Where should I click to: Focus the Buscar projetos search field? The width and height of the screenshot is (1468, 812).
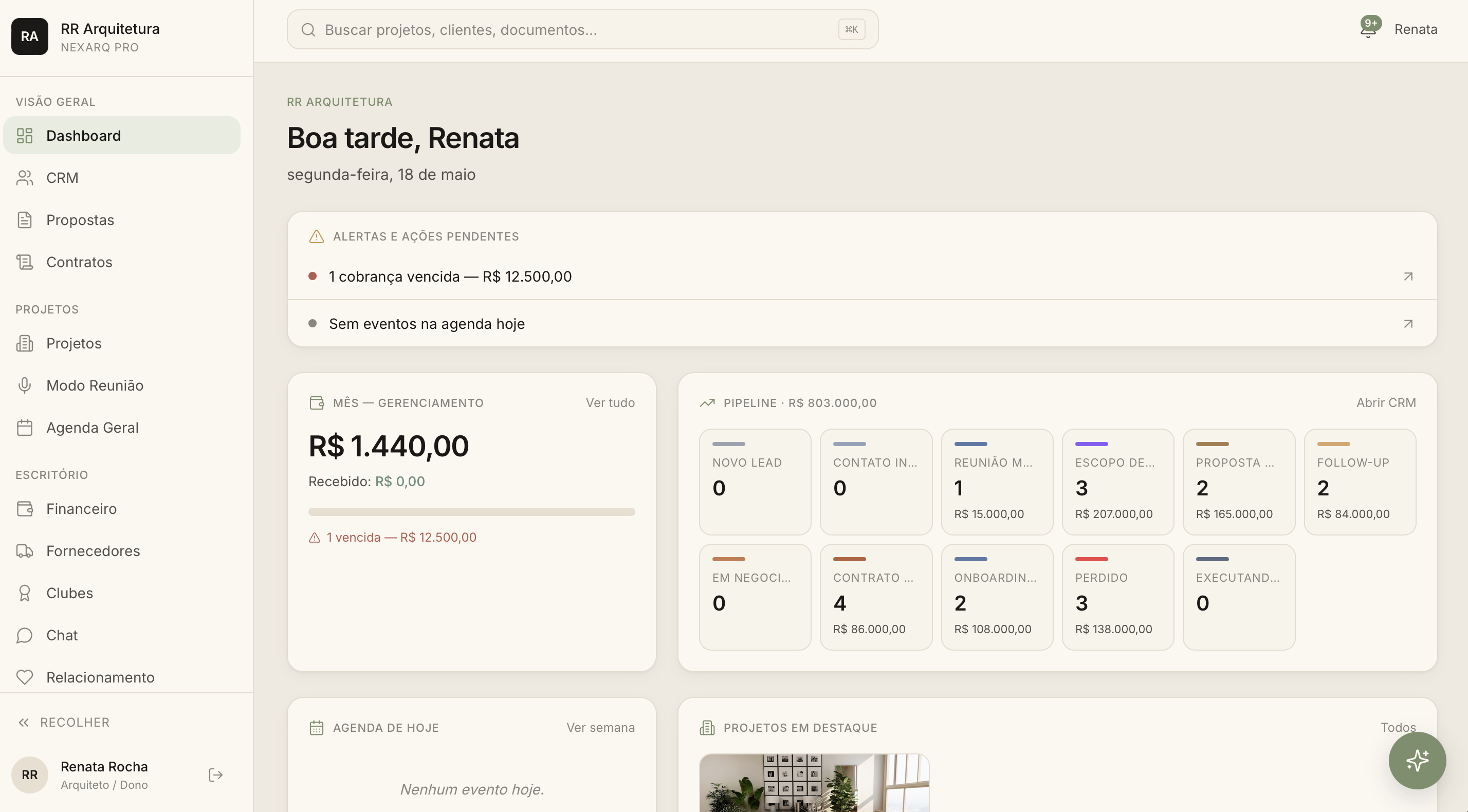[x=582, y=30]
